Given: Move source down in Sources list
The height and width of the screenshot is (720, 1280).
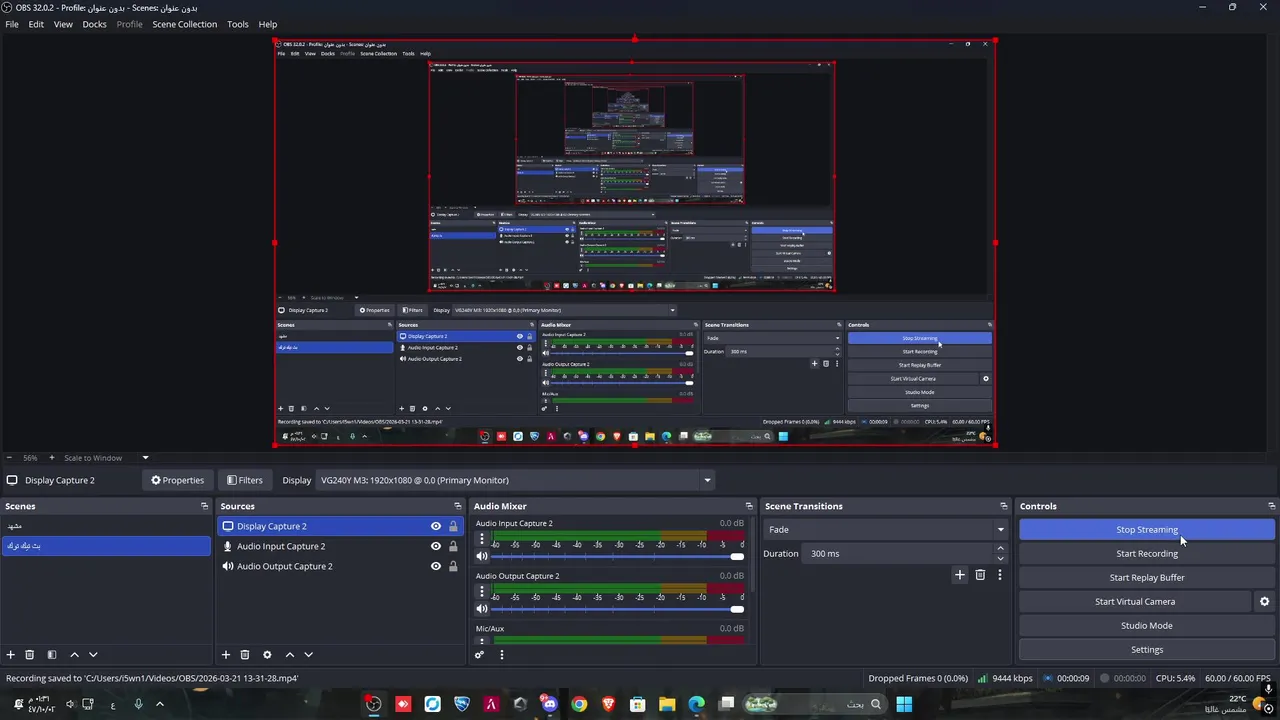Looking at the screenshot, I should 308,655.
